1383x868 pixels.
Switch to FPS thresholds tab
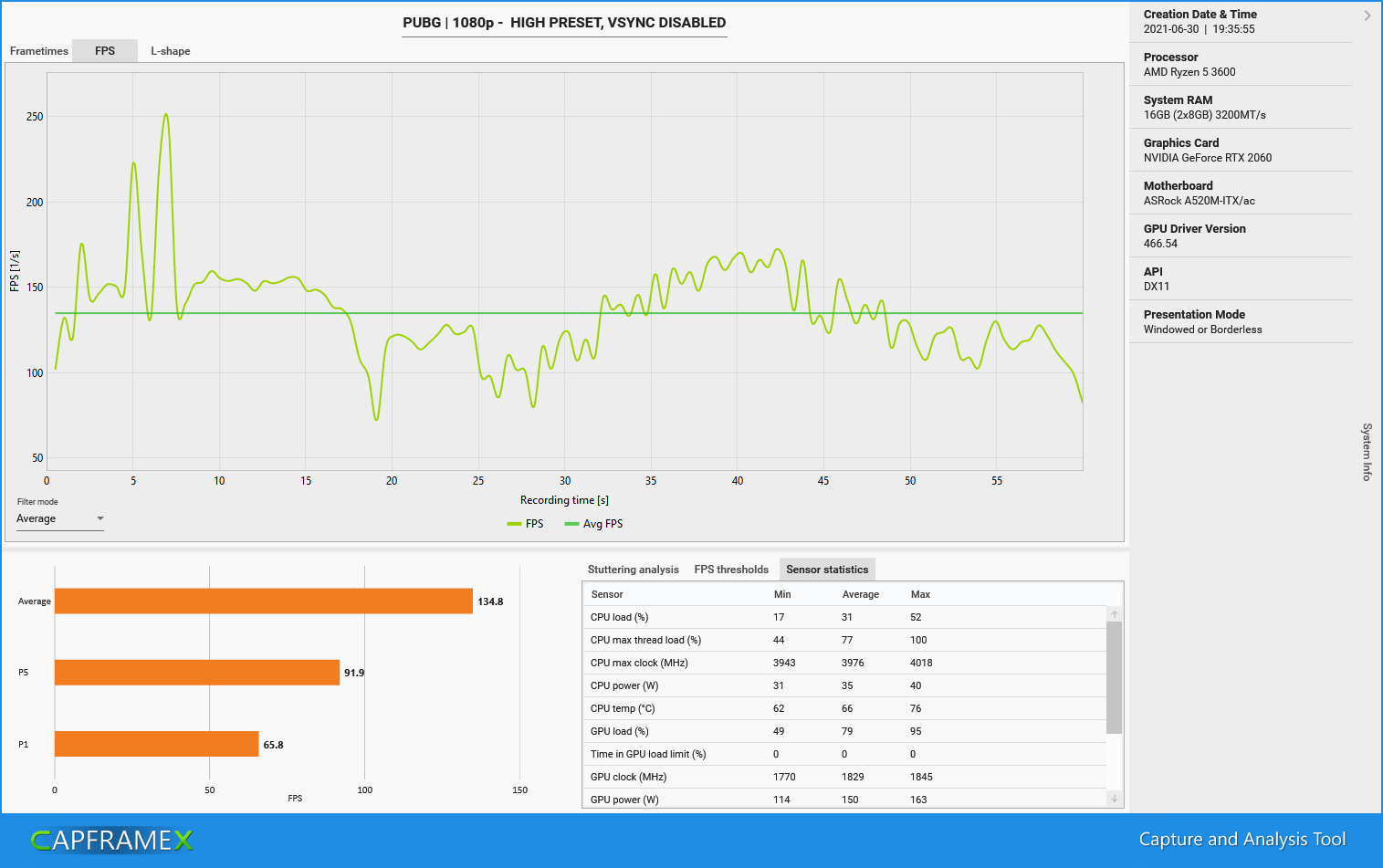point(731,570)
